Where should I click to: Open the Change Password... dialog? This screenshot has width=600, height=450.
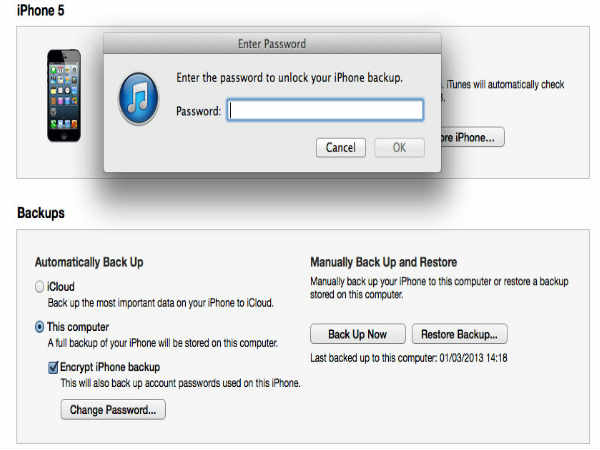click(113, 410)
